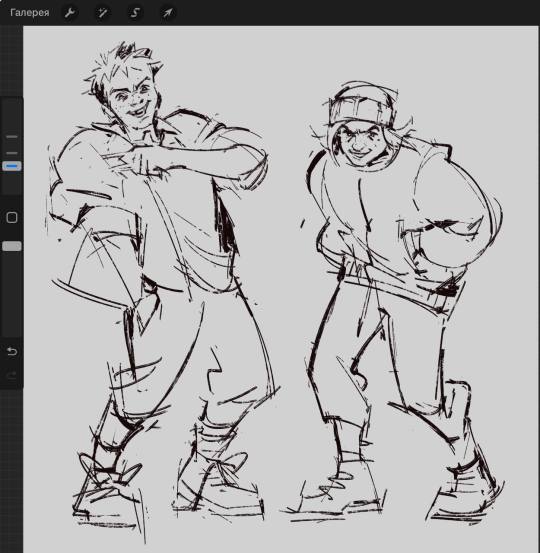Click the gray brush opacity slider handle

(12, 246)
